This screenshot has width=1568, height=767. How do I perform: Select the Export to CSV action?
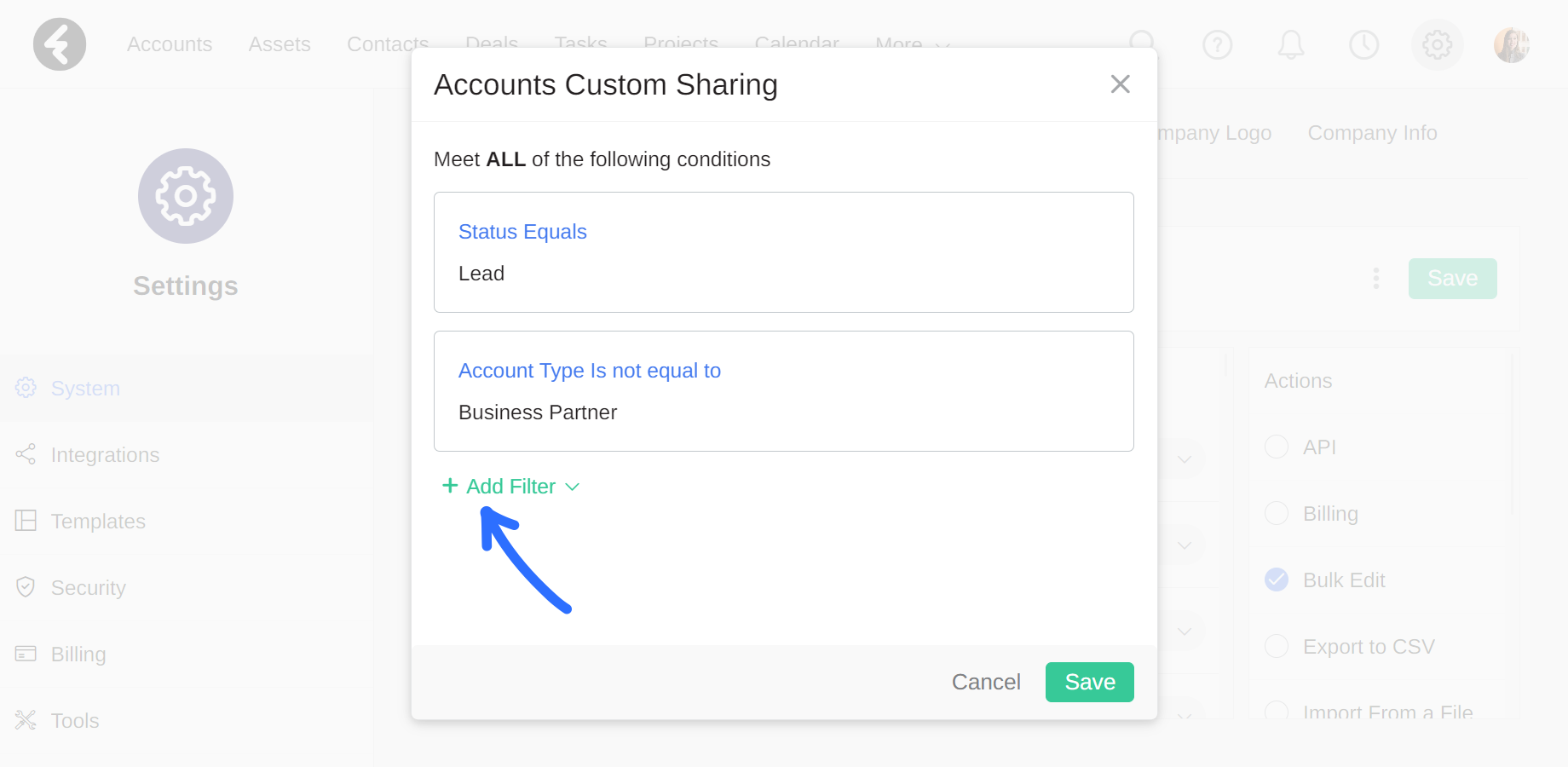tap(1277, 646)
